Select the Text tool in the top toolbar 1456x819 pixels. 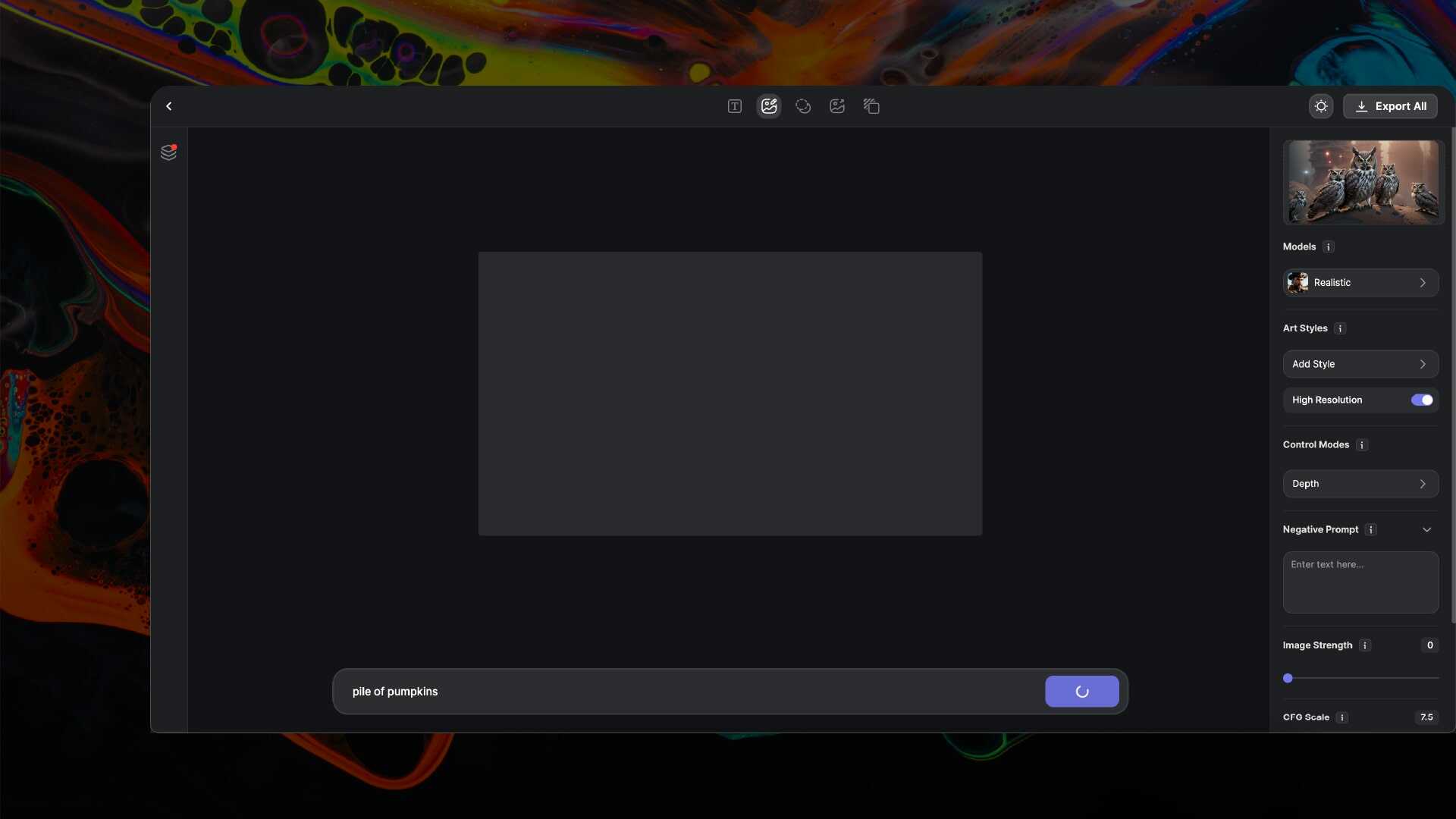coord(734,106)
